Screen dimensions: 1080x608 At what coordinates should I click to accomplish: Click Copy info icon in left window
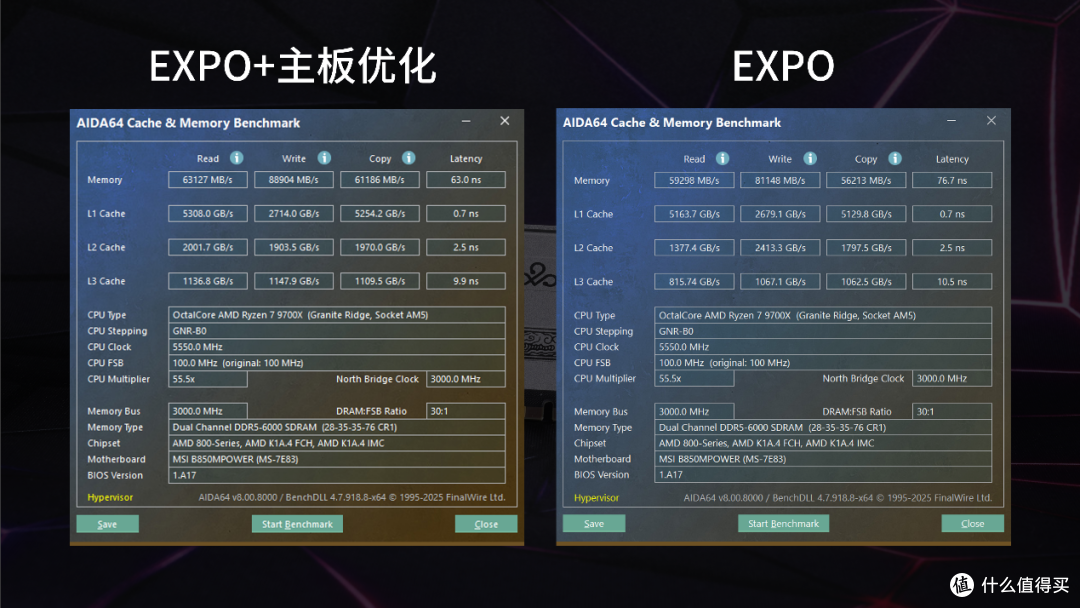coord(408,158)
